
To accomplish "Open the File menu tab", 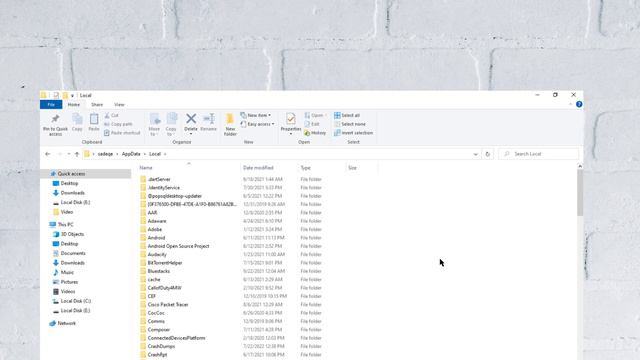I will (x=51, y=104).
